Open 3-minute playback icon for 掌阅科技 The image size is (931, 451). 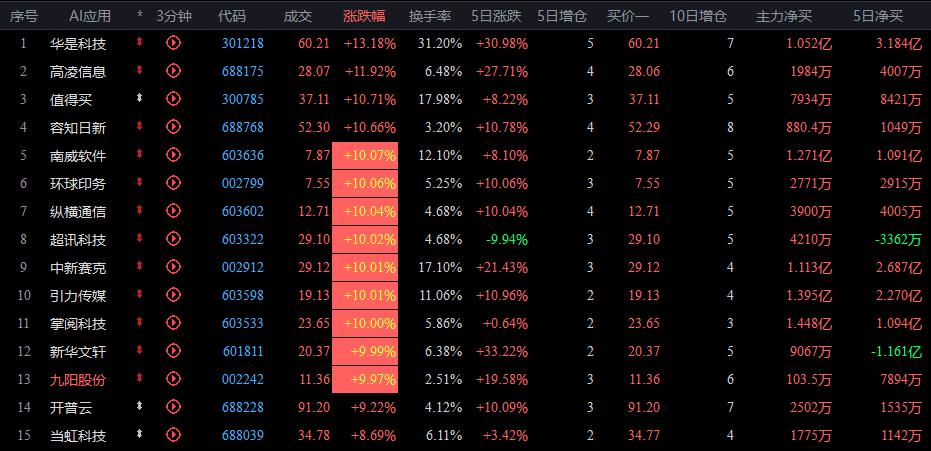(173, 323)
